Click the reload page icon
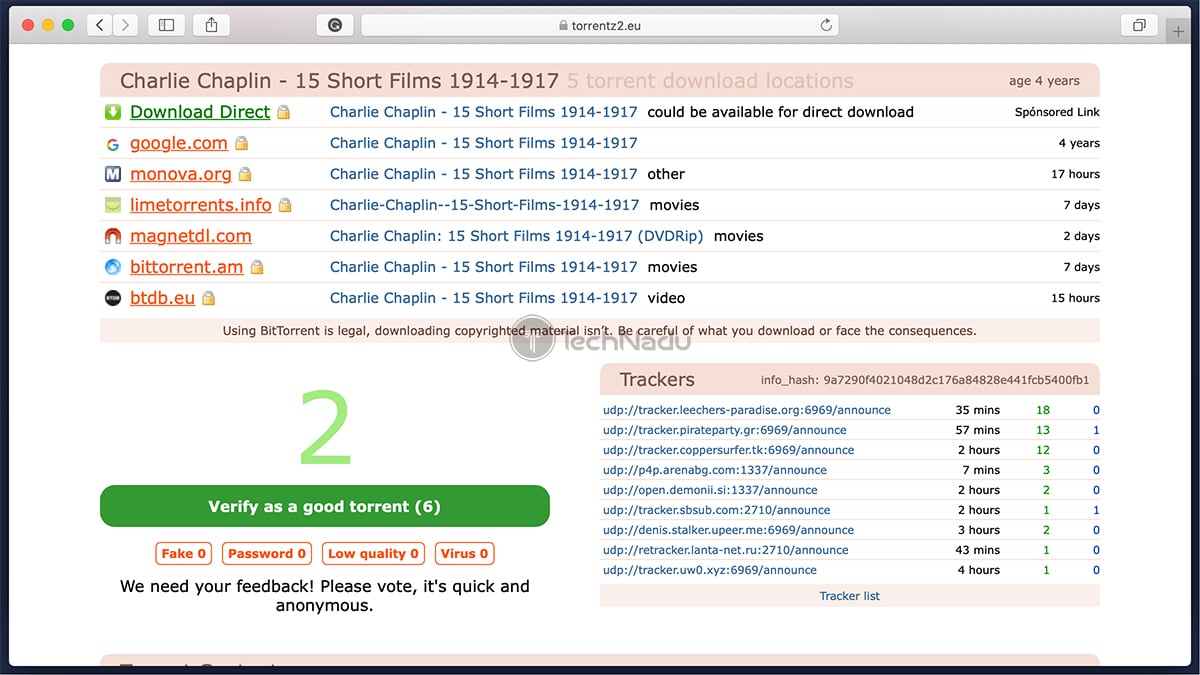1200x675 pixels. [x=826, y=25]
